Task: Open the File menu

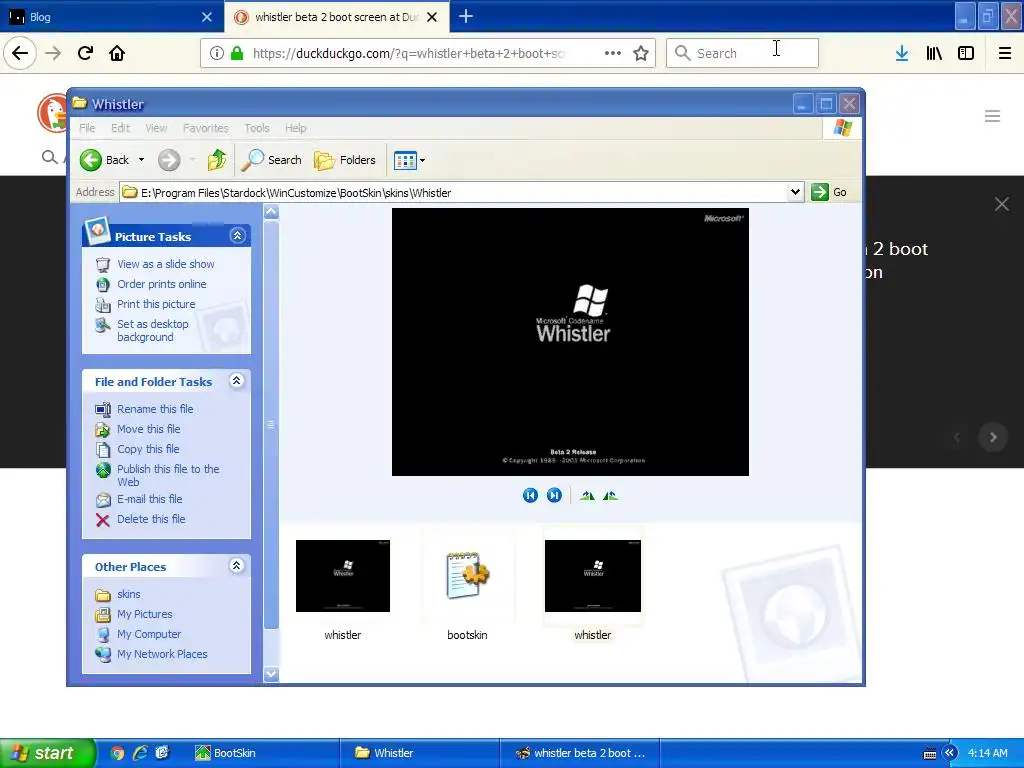Action: (x=88, y=128)
